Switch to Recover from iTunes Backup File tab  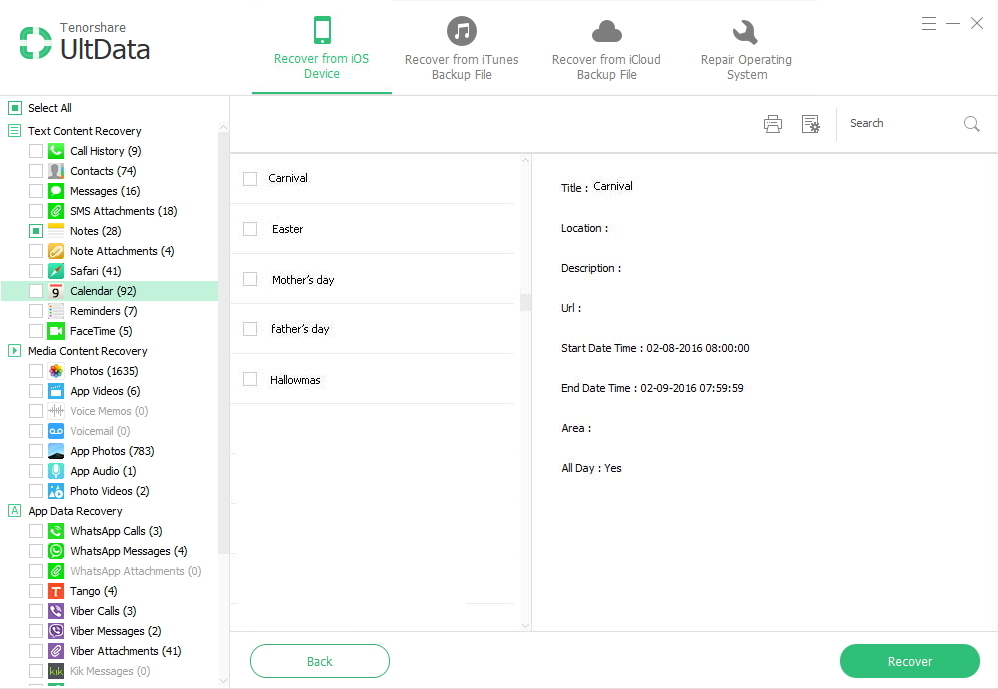pyautogui.click(x=461, y=48)
